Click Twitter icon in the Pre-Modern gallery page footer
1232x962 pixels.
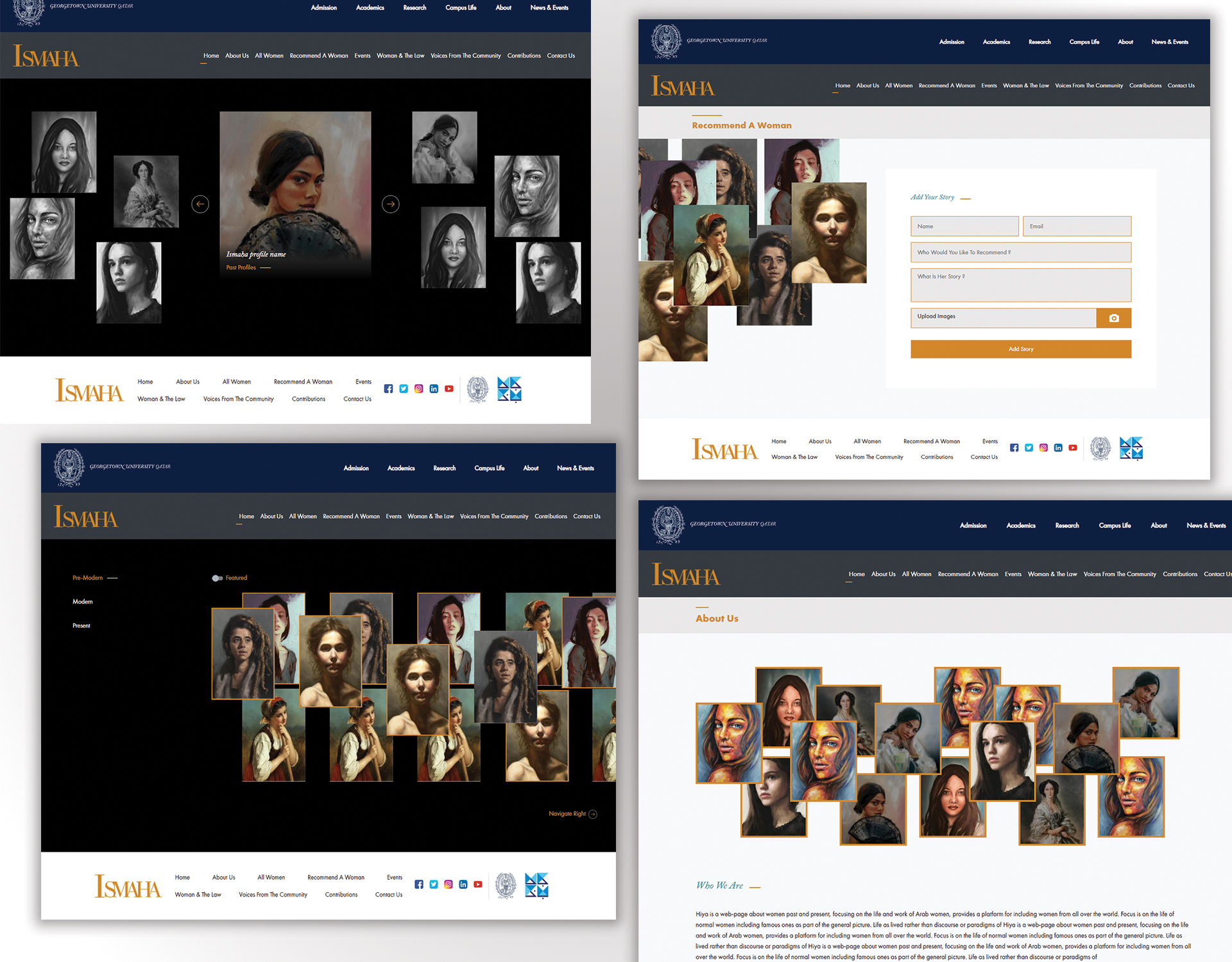434,884
